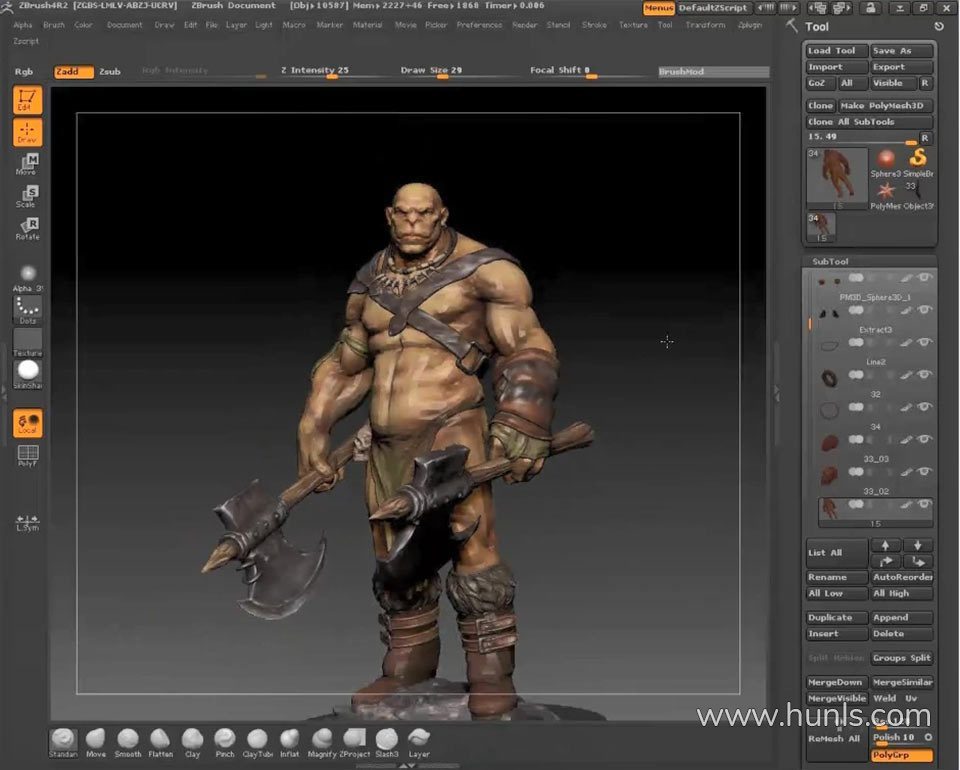This screenshot has width=960, height=770.
Task: Open the Texture menu
Action: [632, 25]
